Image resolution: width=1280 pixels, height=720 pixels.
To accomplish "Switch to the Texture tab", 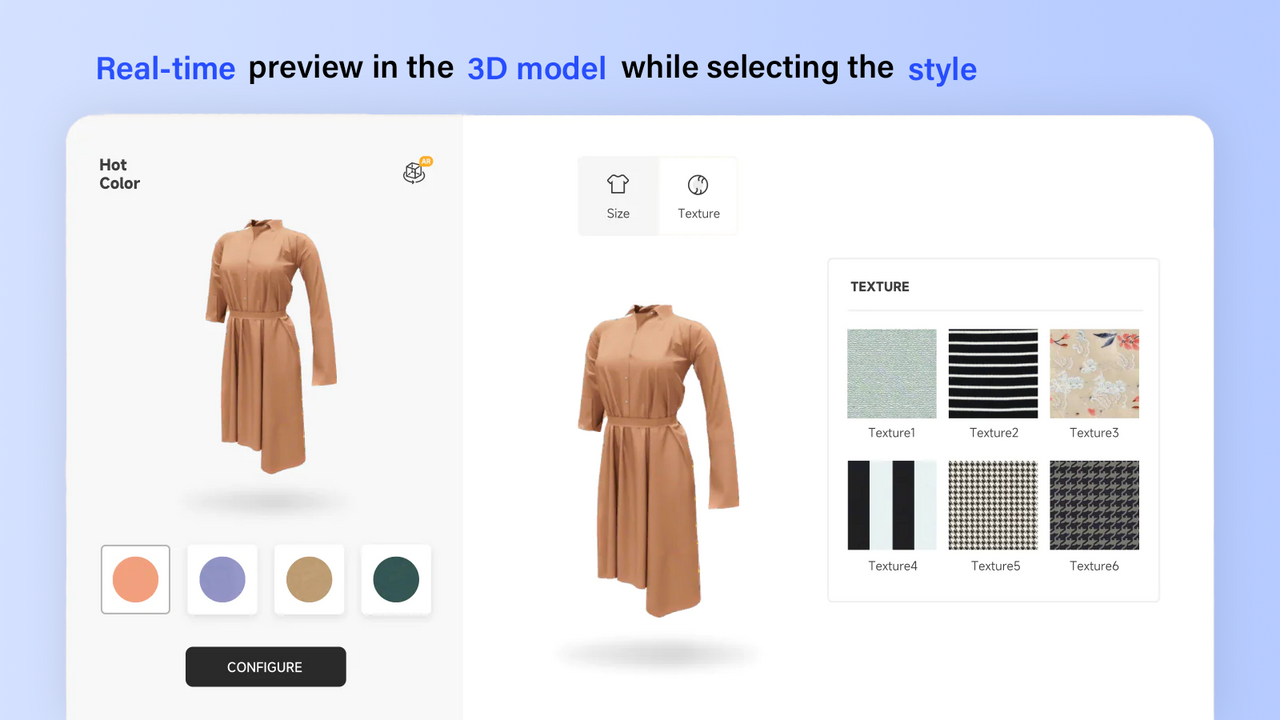I will coord(698,196).
